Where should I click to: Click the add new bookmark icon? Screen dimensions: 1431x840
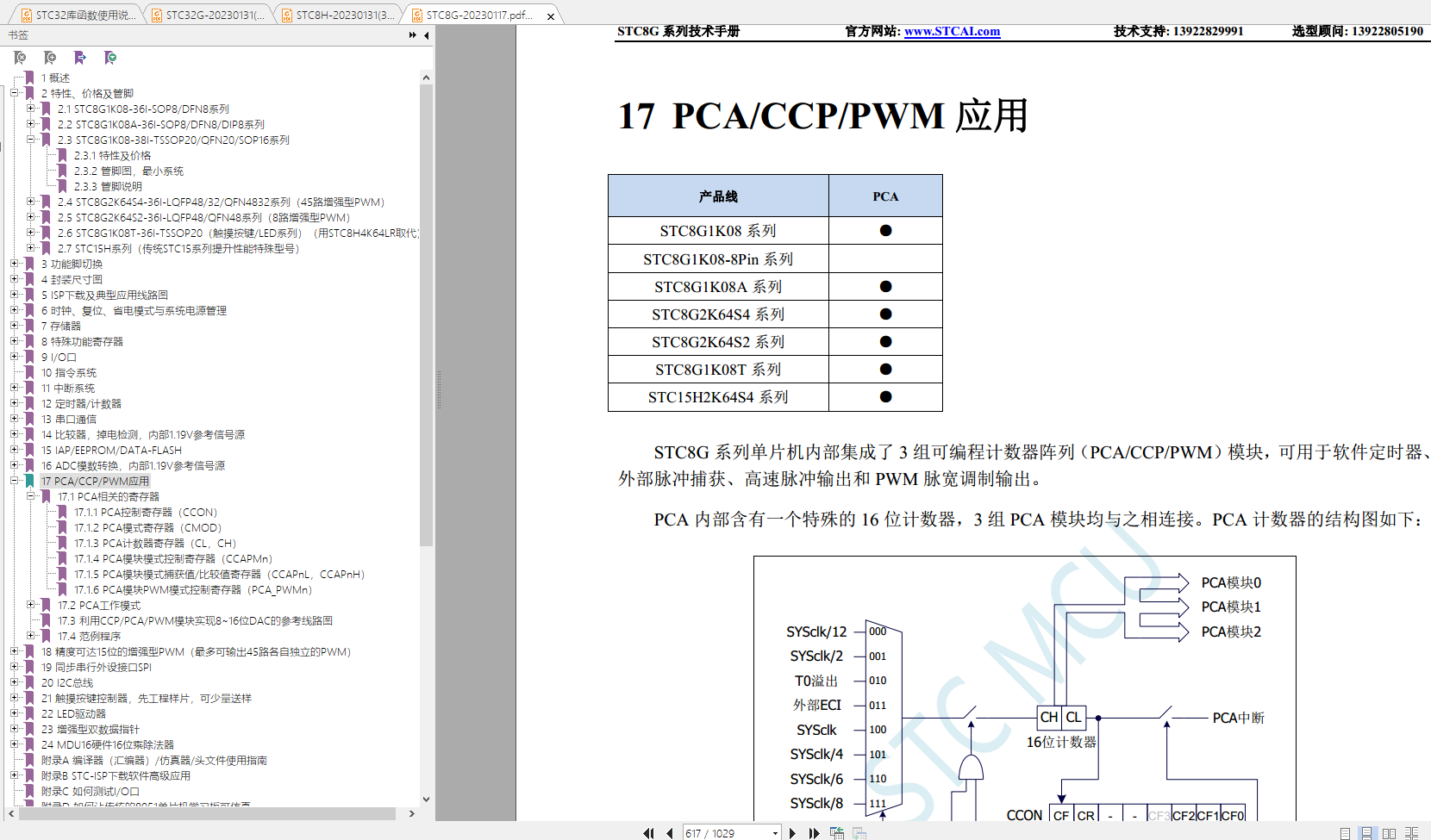(50, 58)
